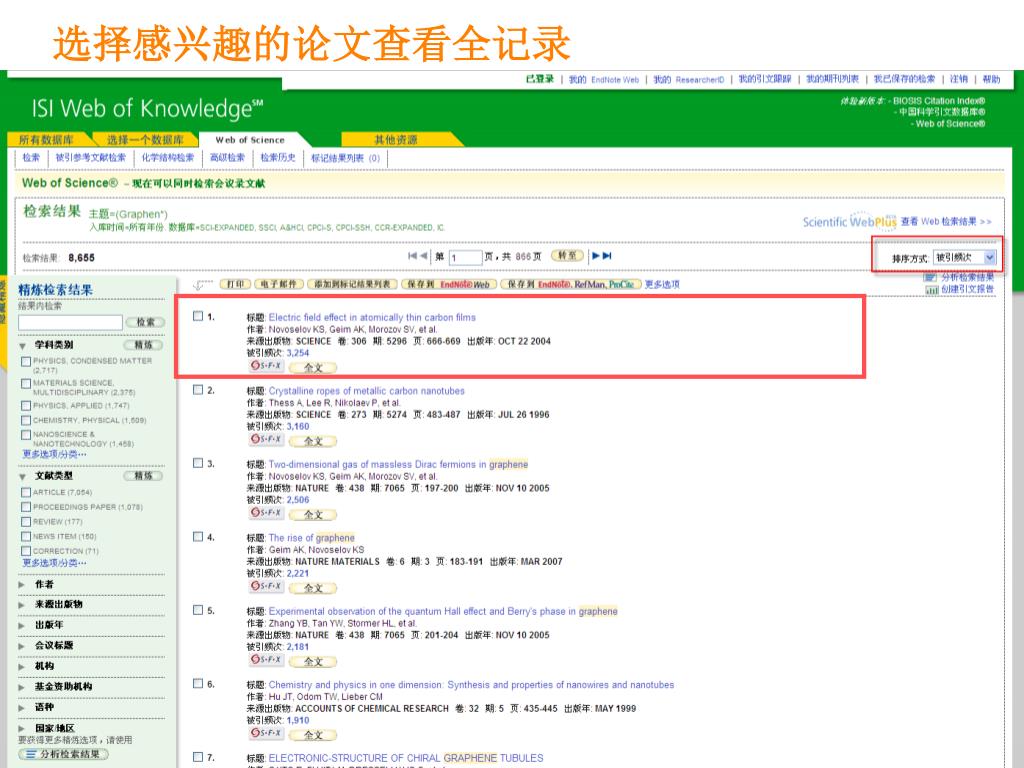
Task: Enable the ARTICLE document type filter
Action: pos(26,492)
